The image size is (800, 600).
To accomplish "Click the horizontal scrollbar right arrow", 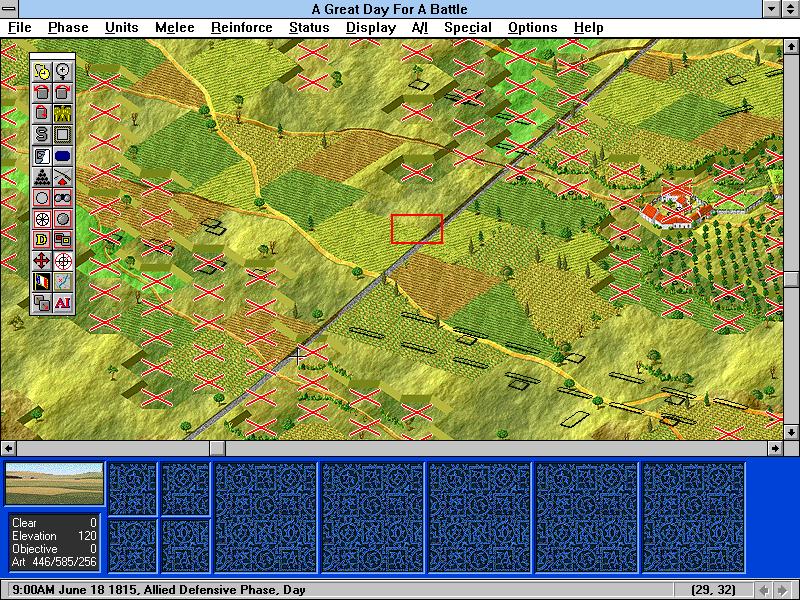I will (775, 448).
